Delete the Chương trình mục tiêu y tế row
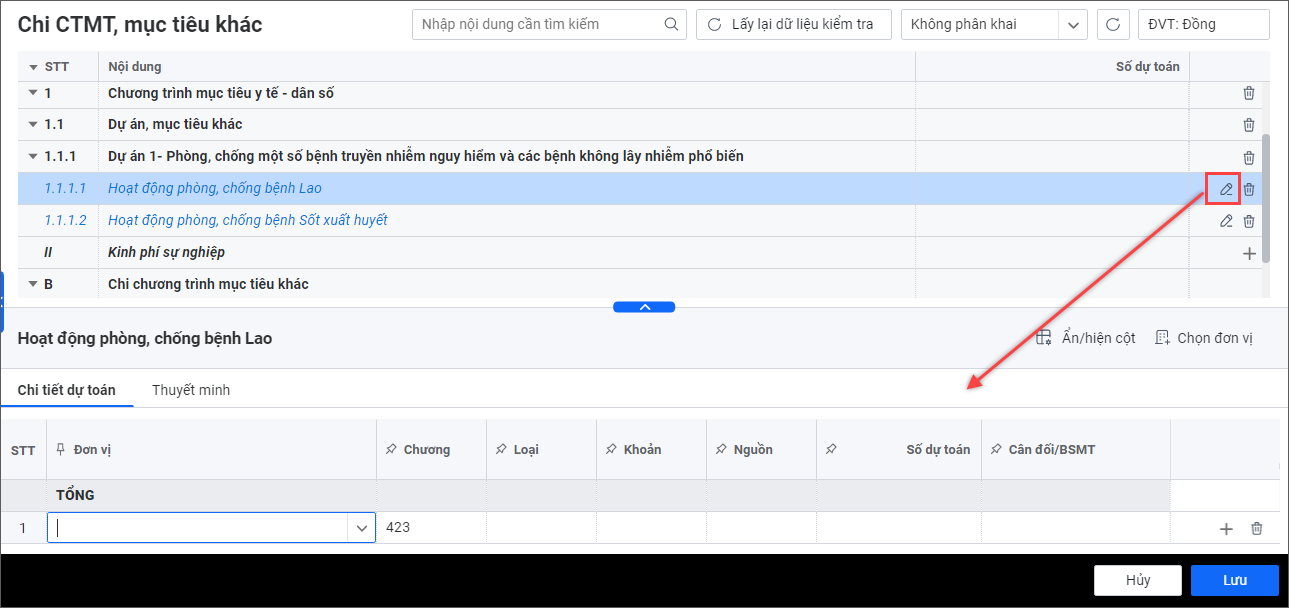1289x608 pixels. point(1249,93)
